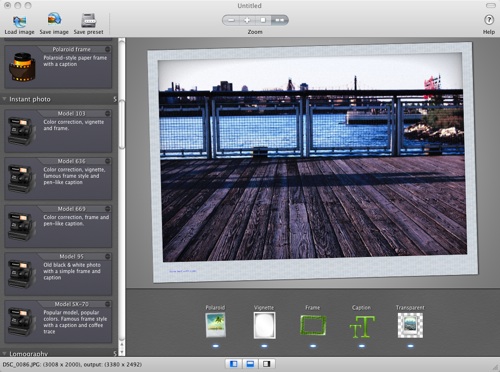The height and width of the screenshot is (372, 500).
Task: Toggle the blue indicator under Polaroid
Action: coord(216,346)
